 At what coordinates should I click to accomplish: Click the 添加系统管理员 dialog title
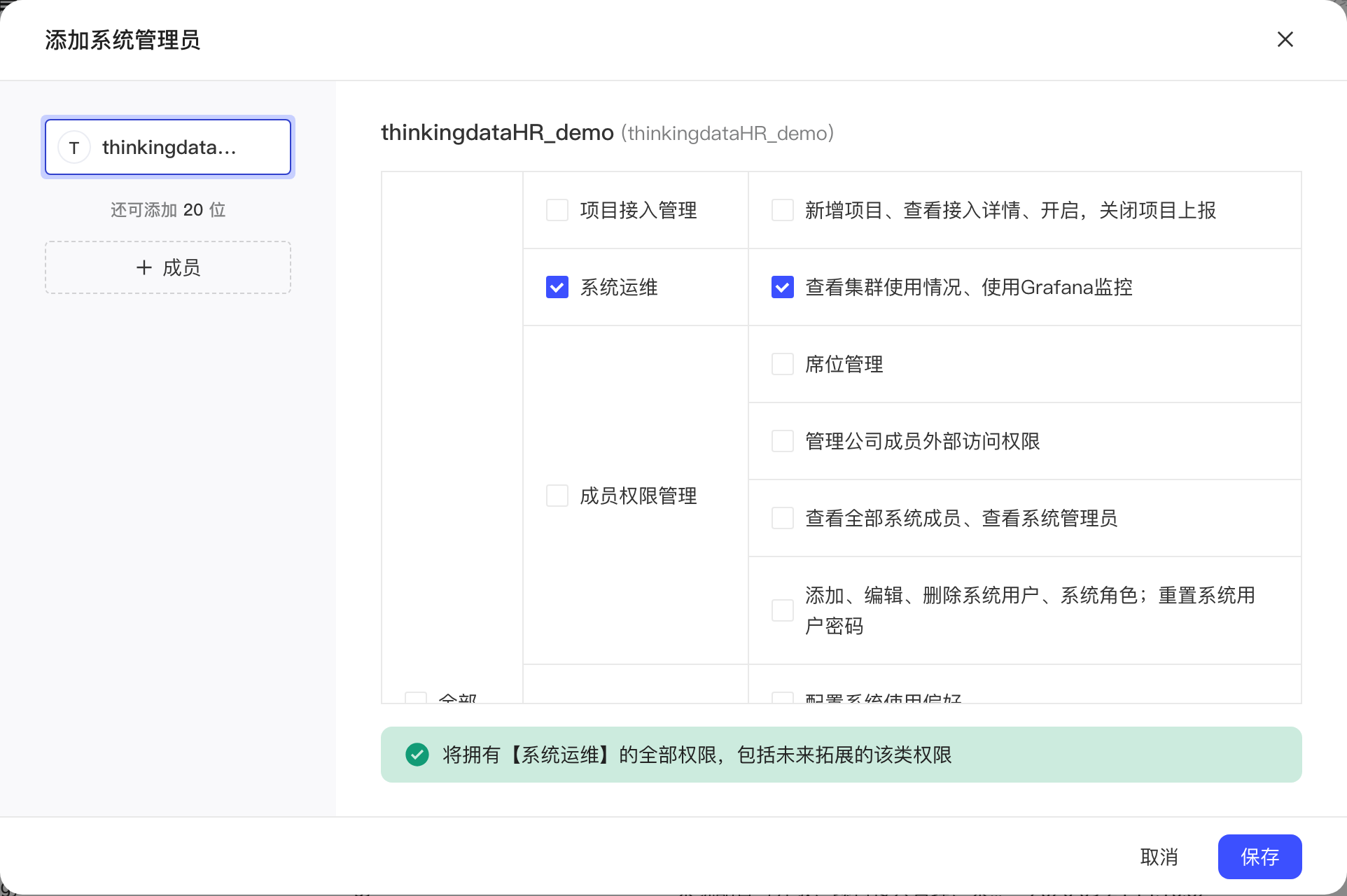click(x=123, y=40)
